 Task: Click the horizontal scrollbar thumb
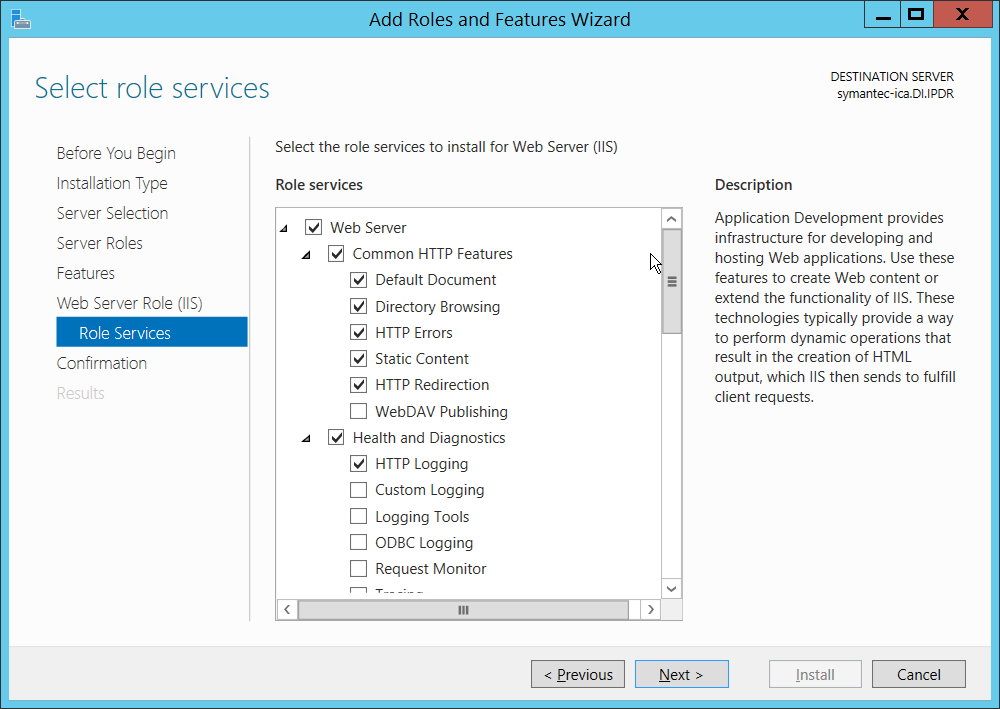(463, 609)
